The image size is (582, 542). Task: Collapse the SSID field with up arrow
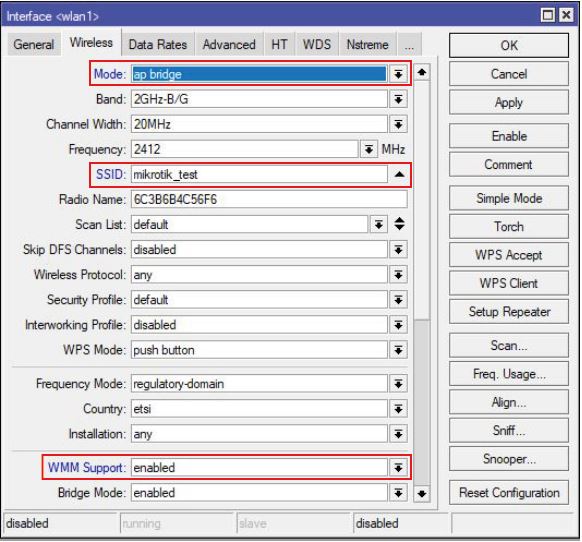click(x=399, y=174)
